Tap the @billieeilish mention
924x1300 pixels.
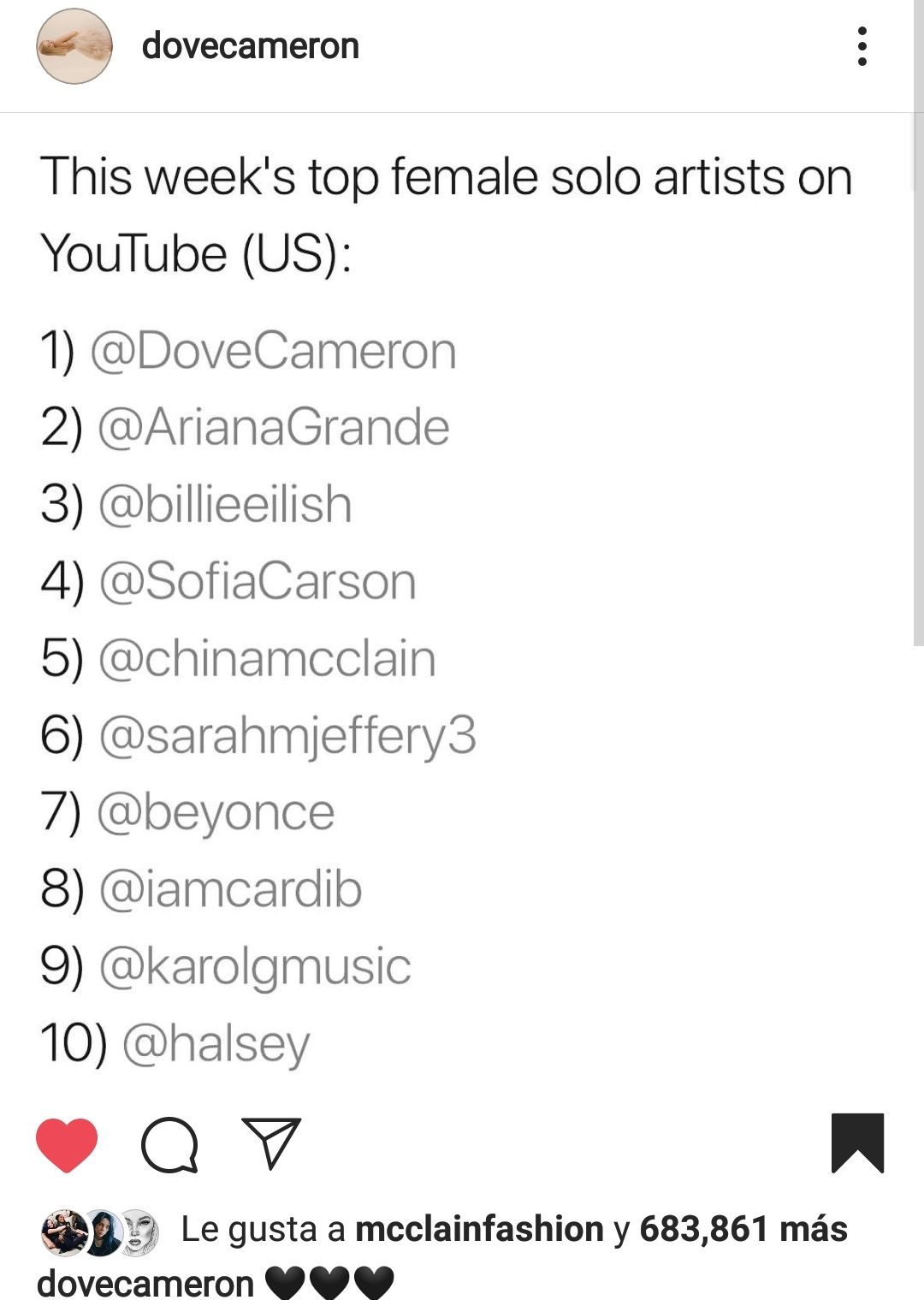(225, 504)
